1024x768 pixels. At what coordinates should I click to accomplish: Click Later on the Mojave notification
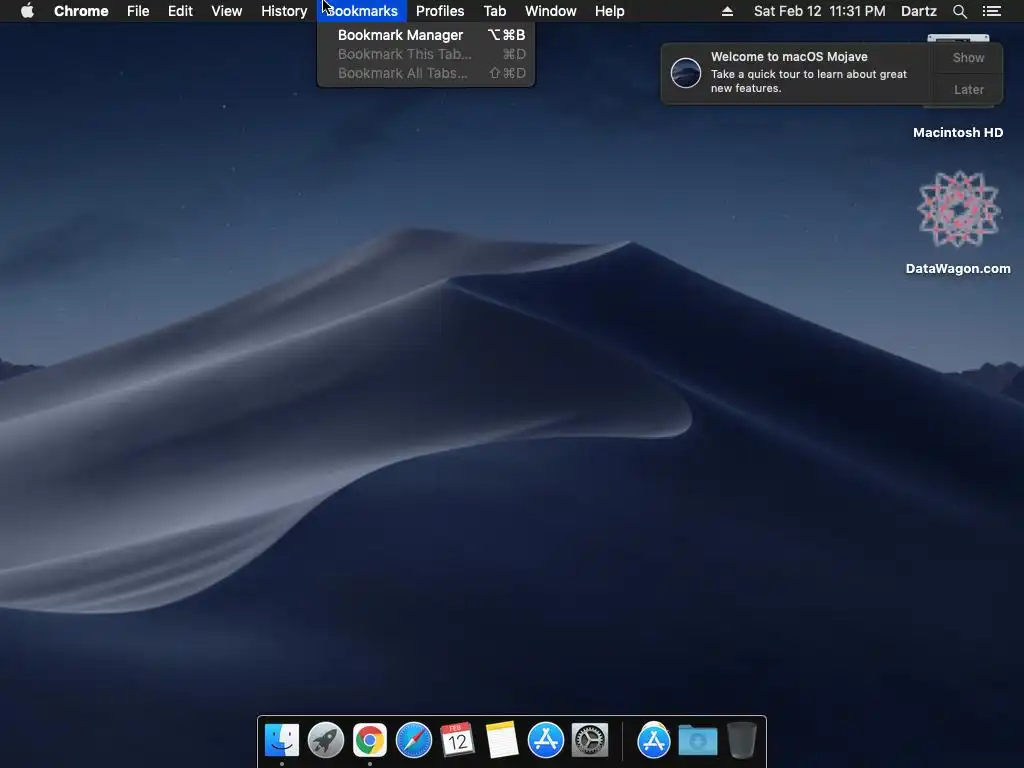(968, 89)
